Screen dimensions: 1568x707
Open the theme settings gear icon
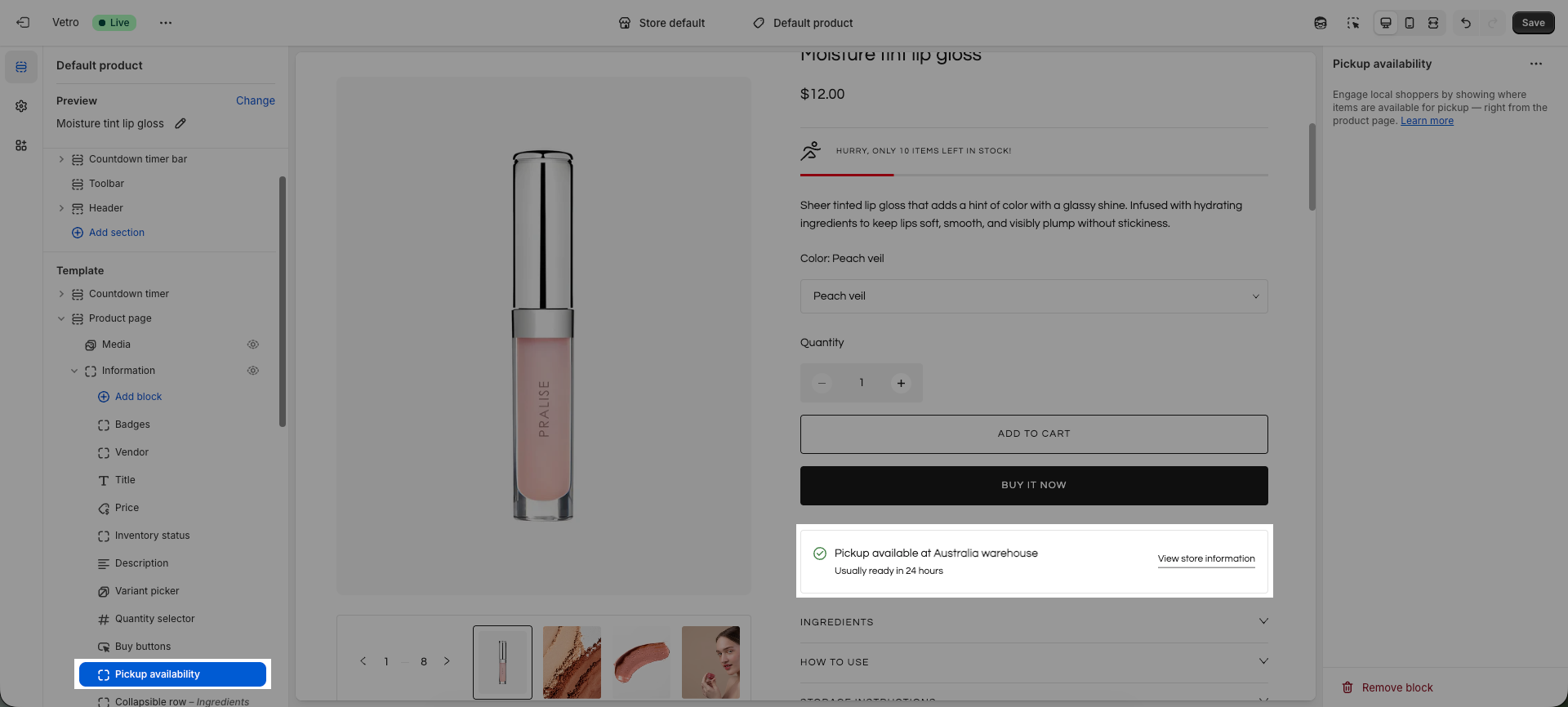pyautogui.click(x=21, y=106)
